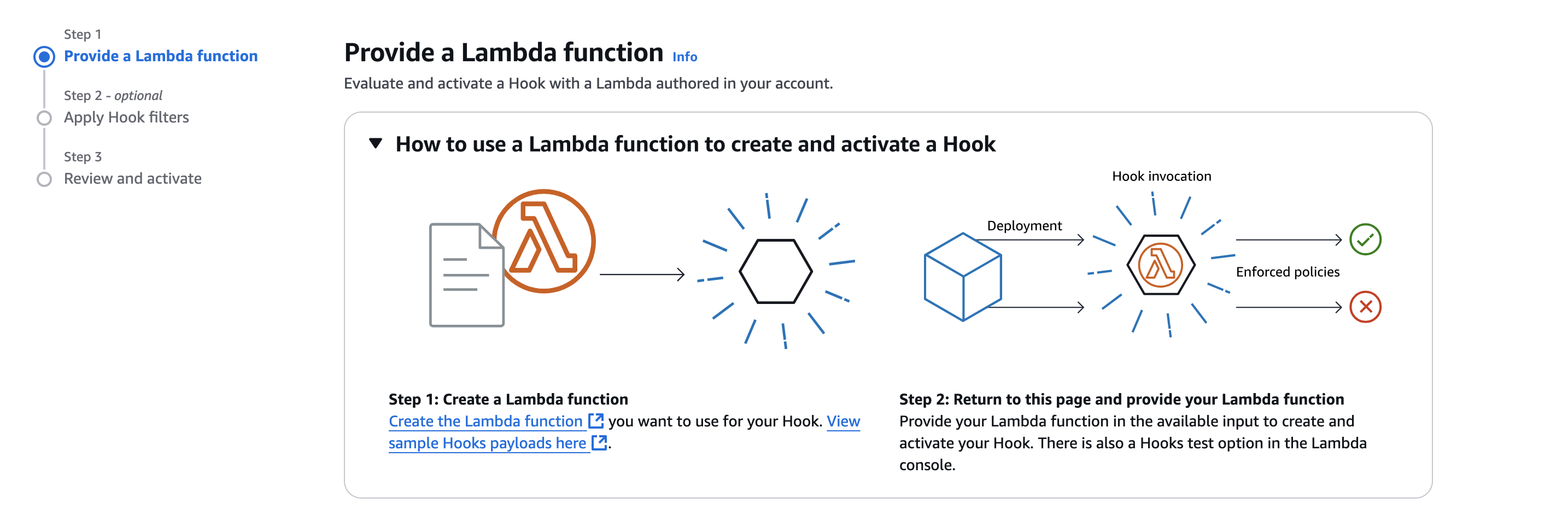Viewport: 1568px width, 515px height.
Task: Select the filled Step 1 radio indicator
Action: pyautogui.click(x=44, y=57)
